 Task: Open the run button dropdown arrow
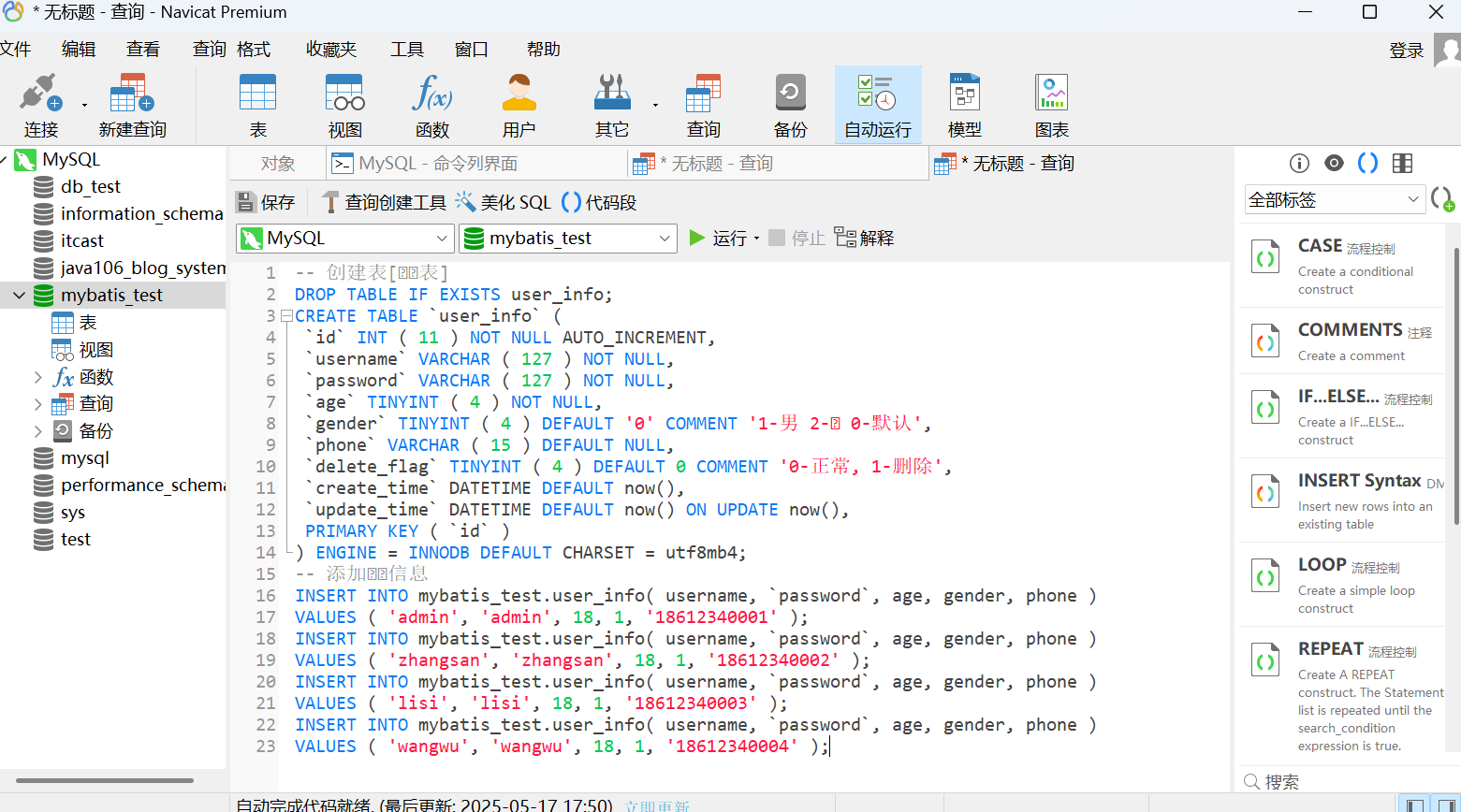tap(756, 239)
